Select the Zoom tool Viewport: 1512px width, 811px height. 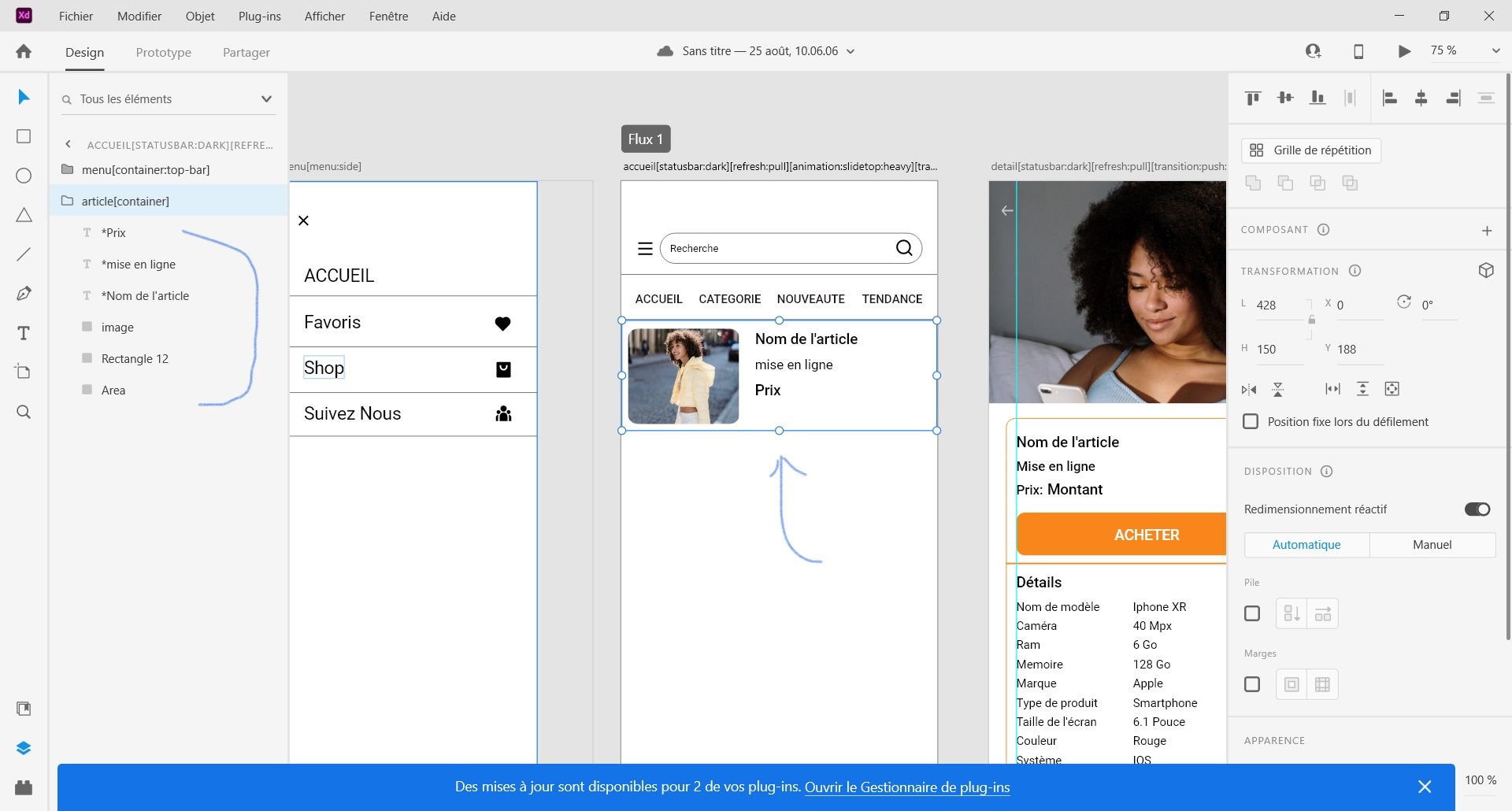[x=24, y=412]
